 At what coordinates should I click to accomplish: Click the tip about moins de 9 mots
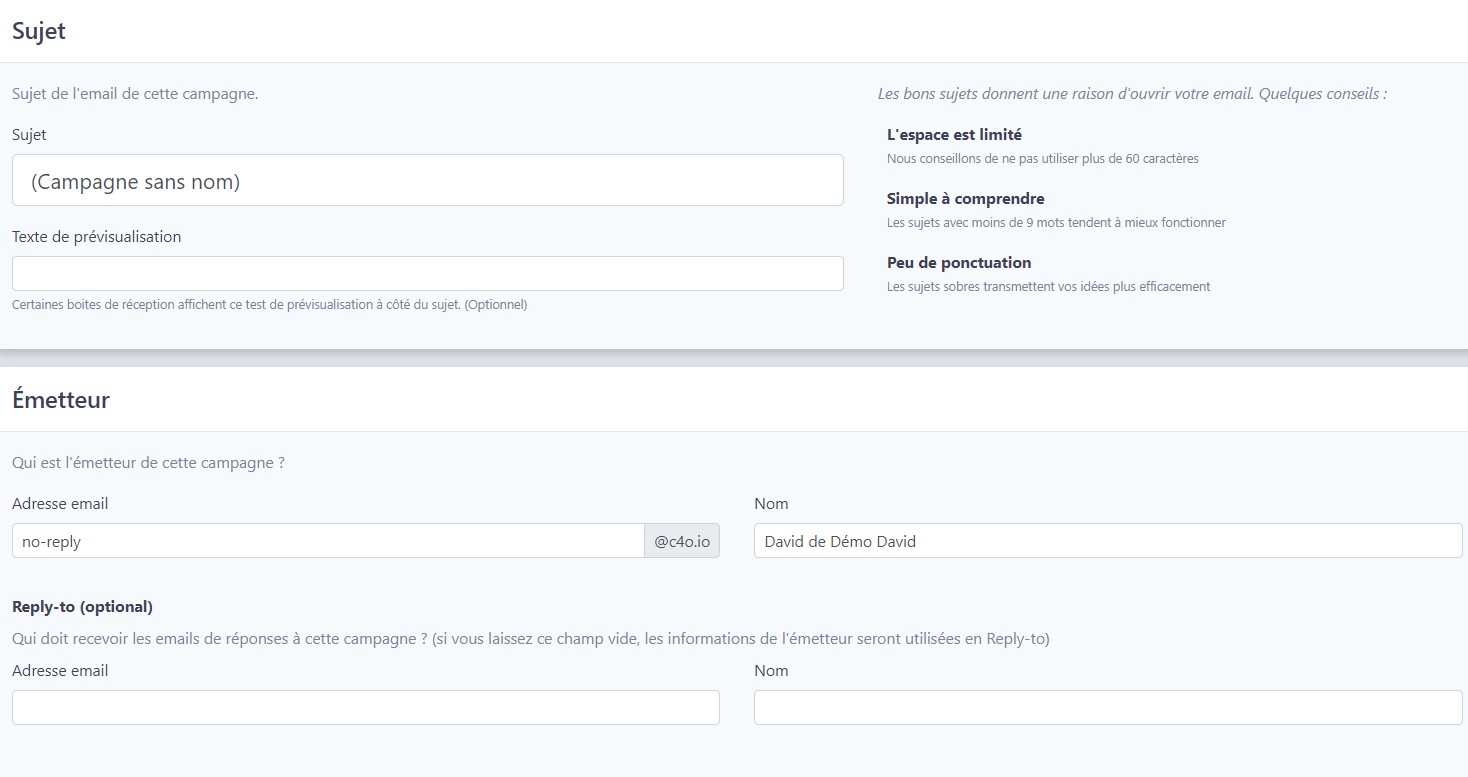click(1056, 223)
